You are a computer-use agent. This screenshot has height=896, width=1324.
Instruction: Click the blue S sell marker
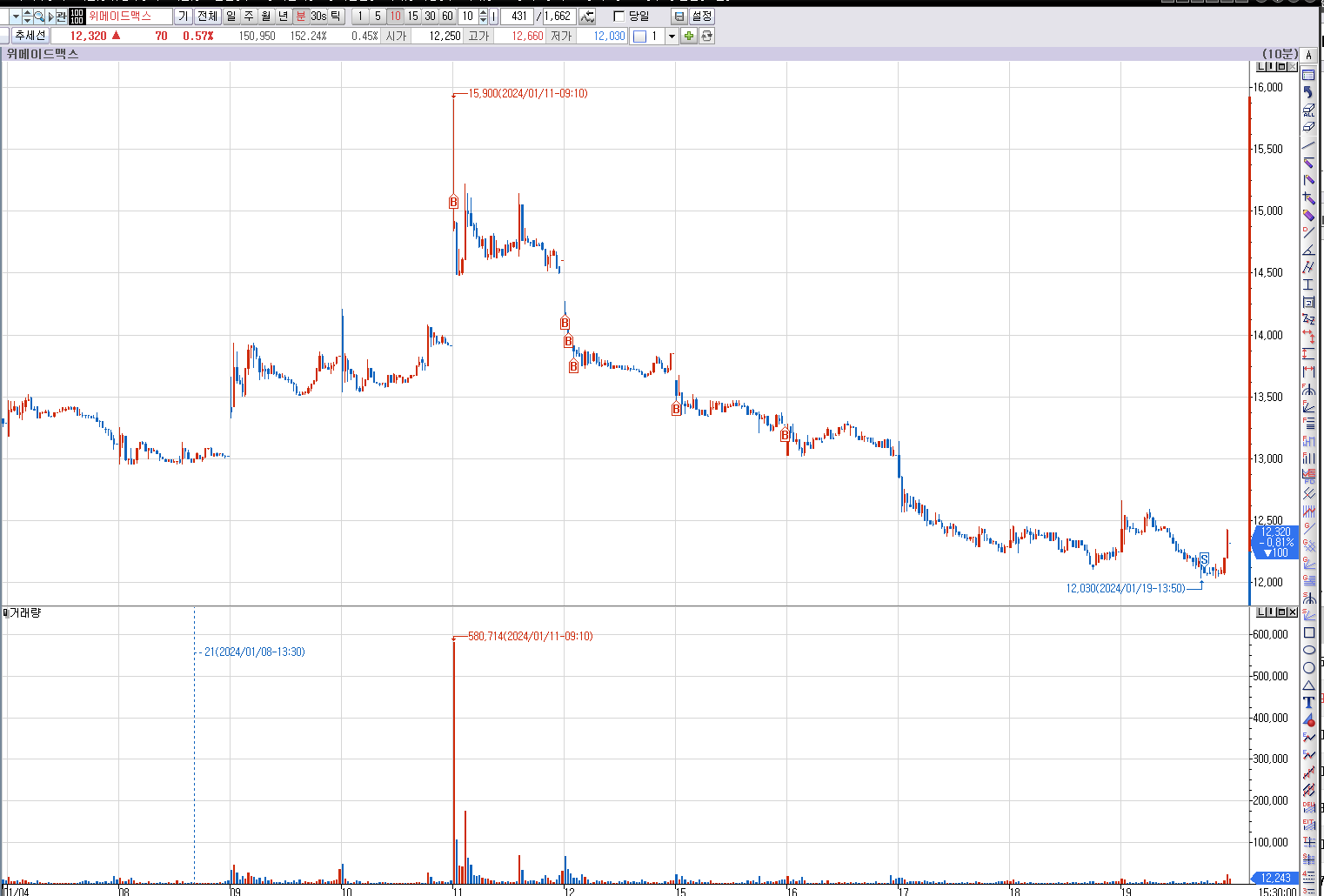[x=1204, y=559]
